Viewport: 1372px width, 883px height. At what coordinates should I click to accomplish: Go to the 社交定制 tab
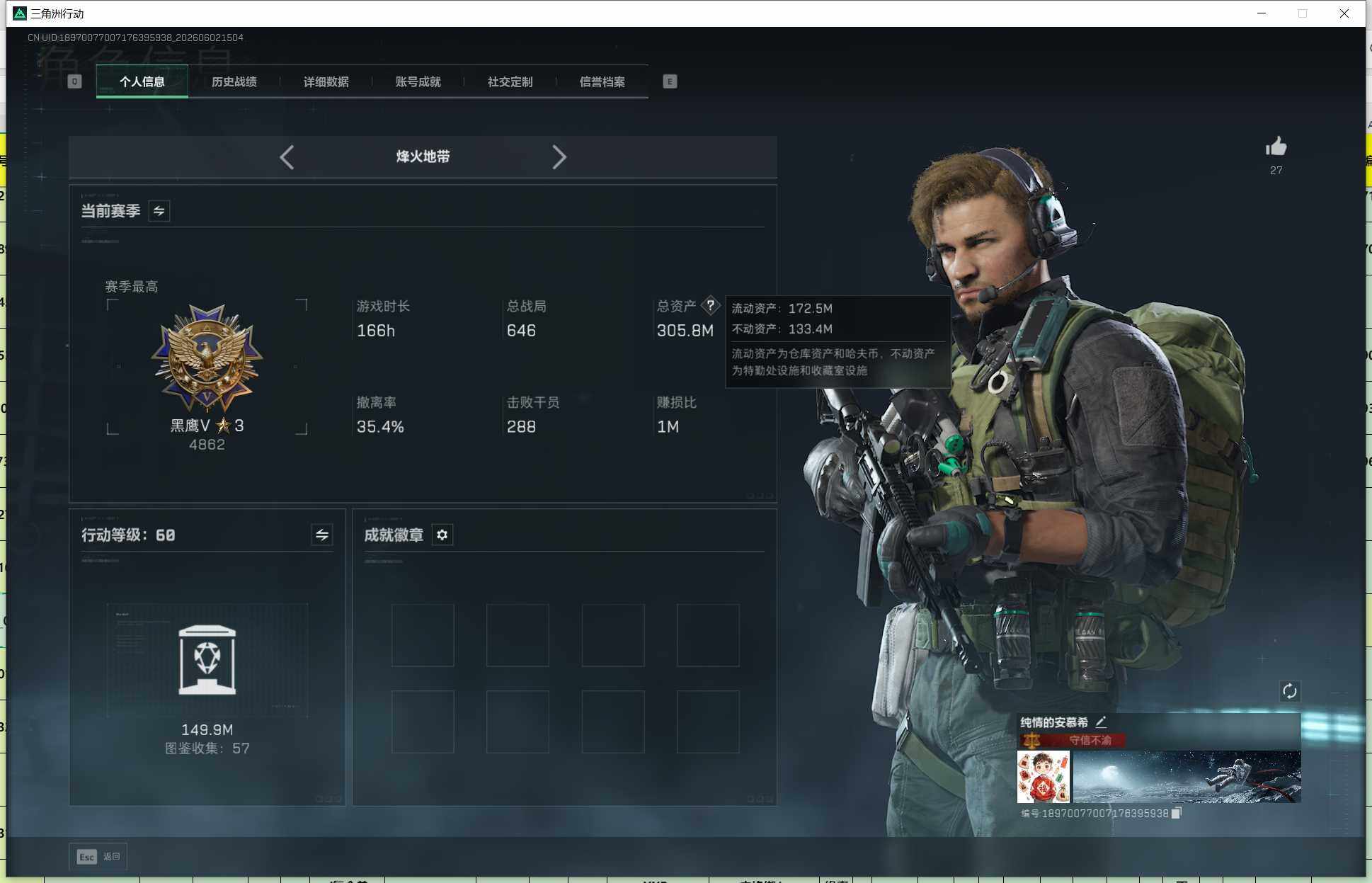[510, 82]
